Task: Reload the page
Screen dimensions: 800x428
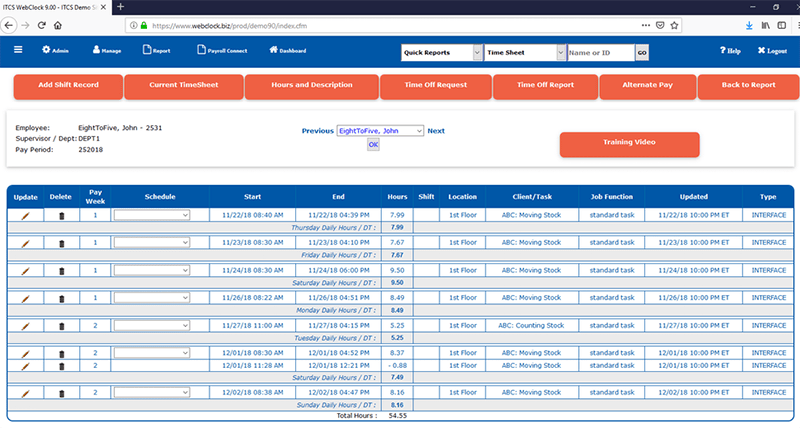Action: 42,25
